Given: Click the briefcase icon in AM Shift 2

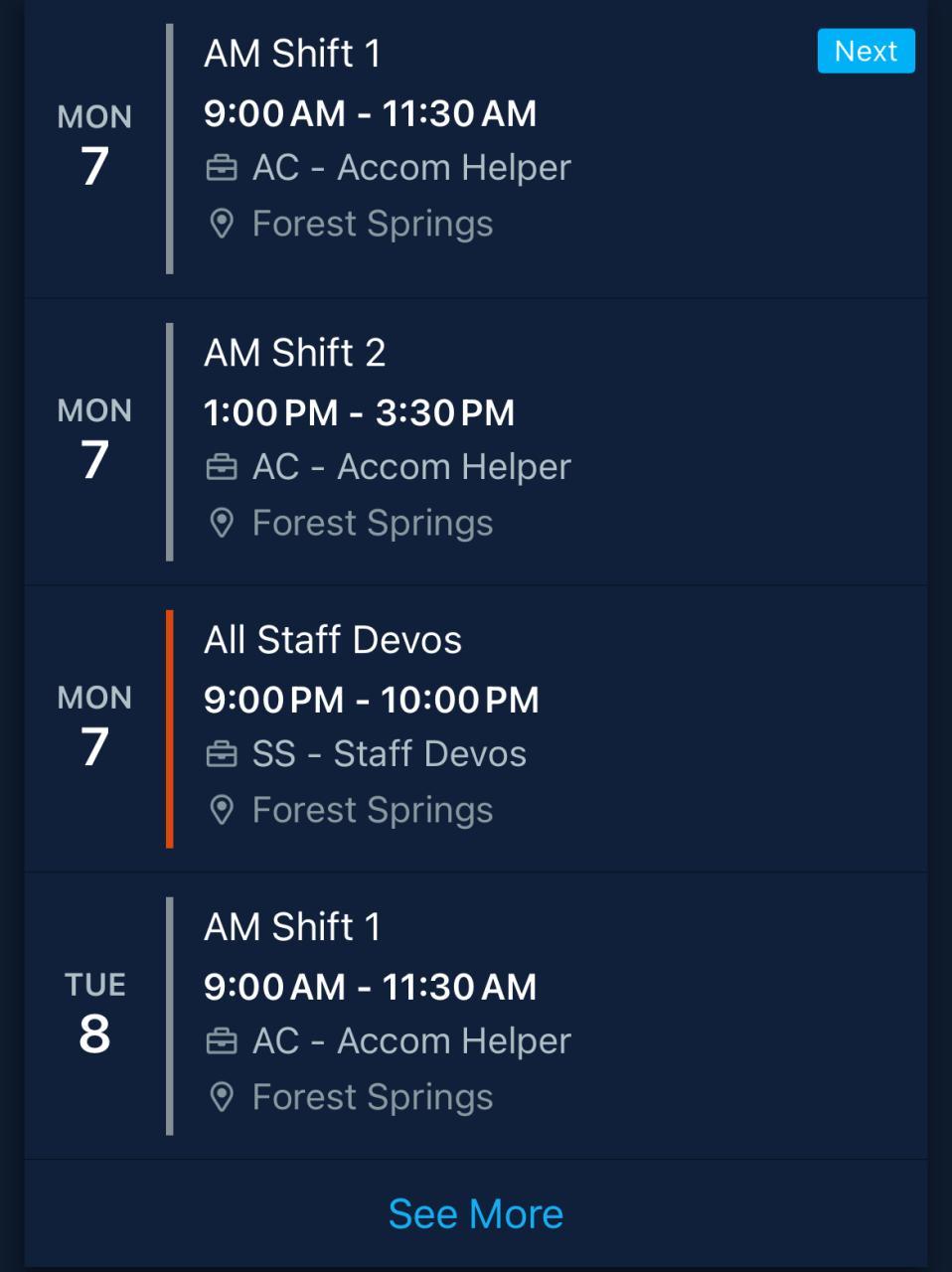Looking at the screenshot, I should pos(222,468).
